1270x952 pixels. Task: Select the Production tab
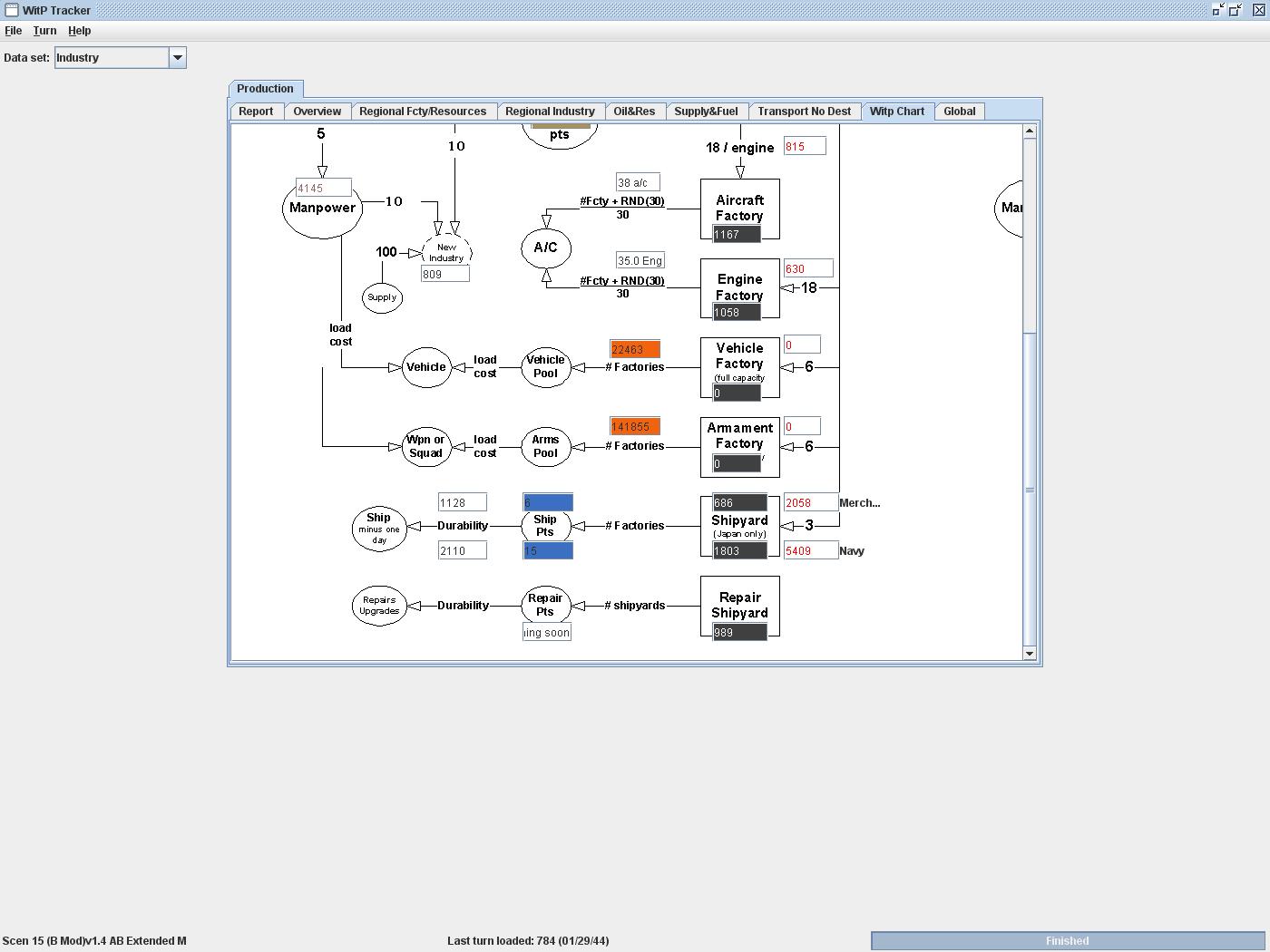coord(265,89)
